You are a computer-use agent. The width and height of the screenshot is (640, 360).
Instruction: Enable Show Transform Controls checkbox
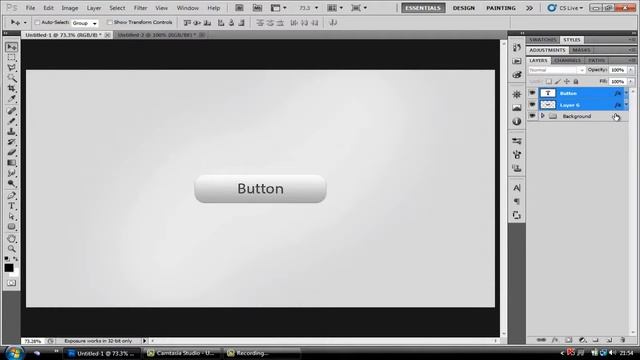click(x=109, y=22)
